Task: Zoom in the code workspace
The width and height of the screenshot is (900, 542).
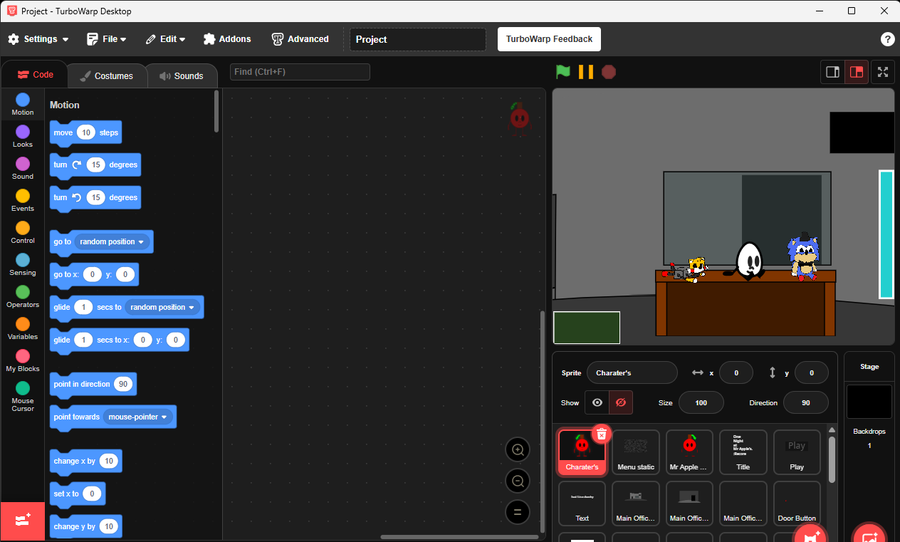Action: point(517,450)
